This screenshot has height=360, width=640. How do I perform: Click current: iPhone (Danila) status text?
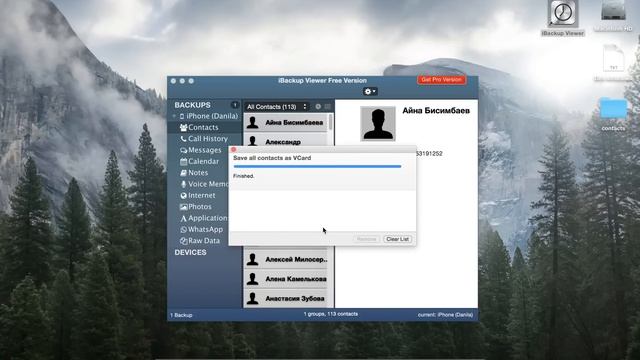pos(445,315)
